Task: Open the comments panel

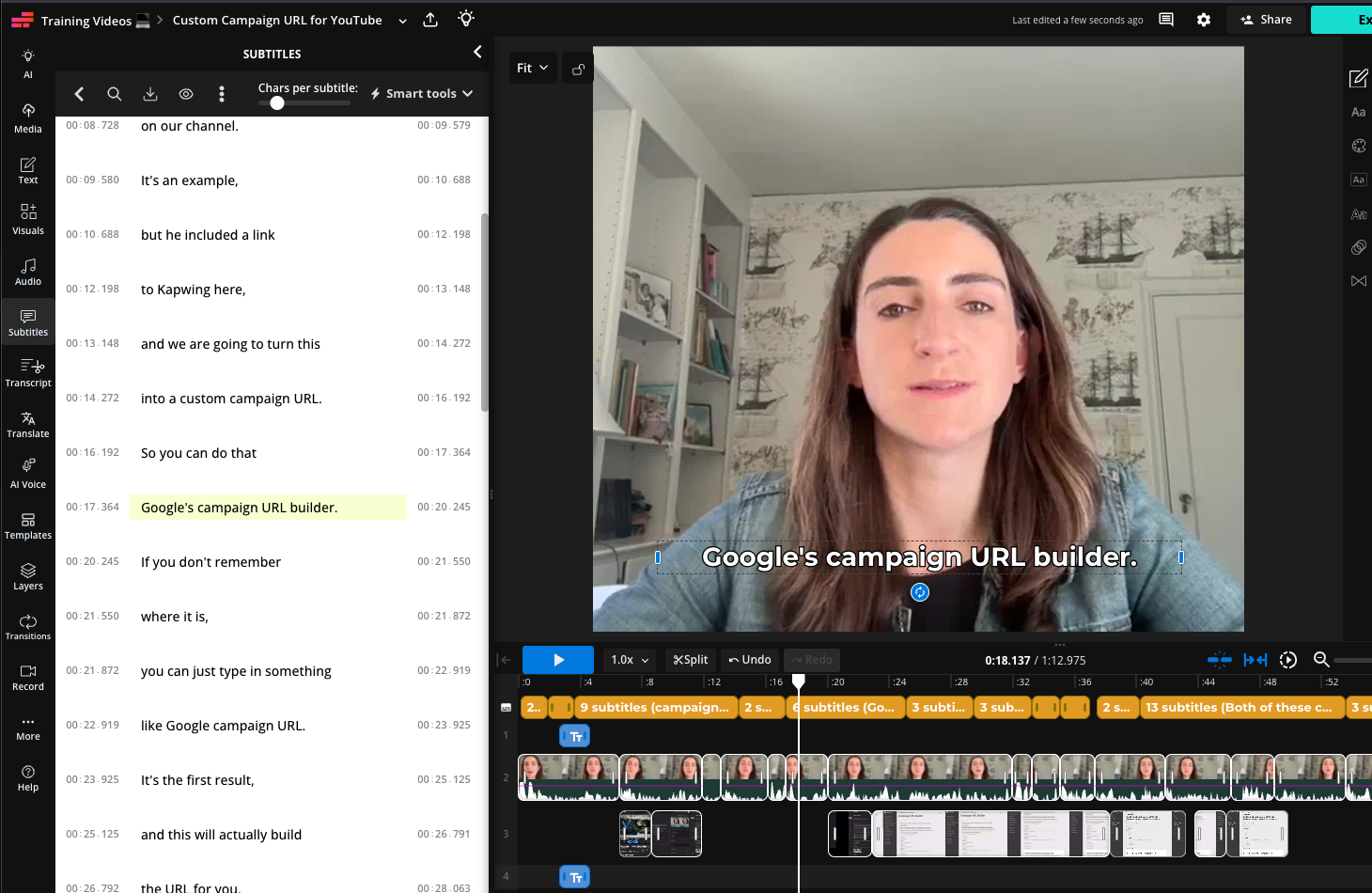Action: point(1166,20)
